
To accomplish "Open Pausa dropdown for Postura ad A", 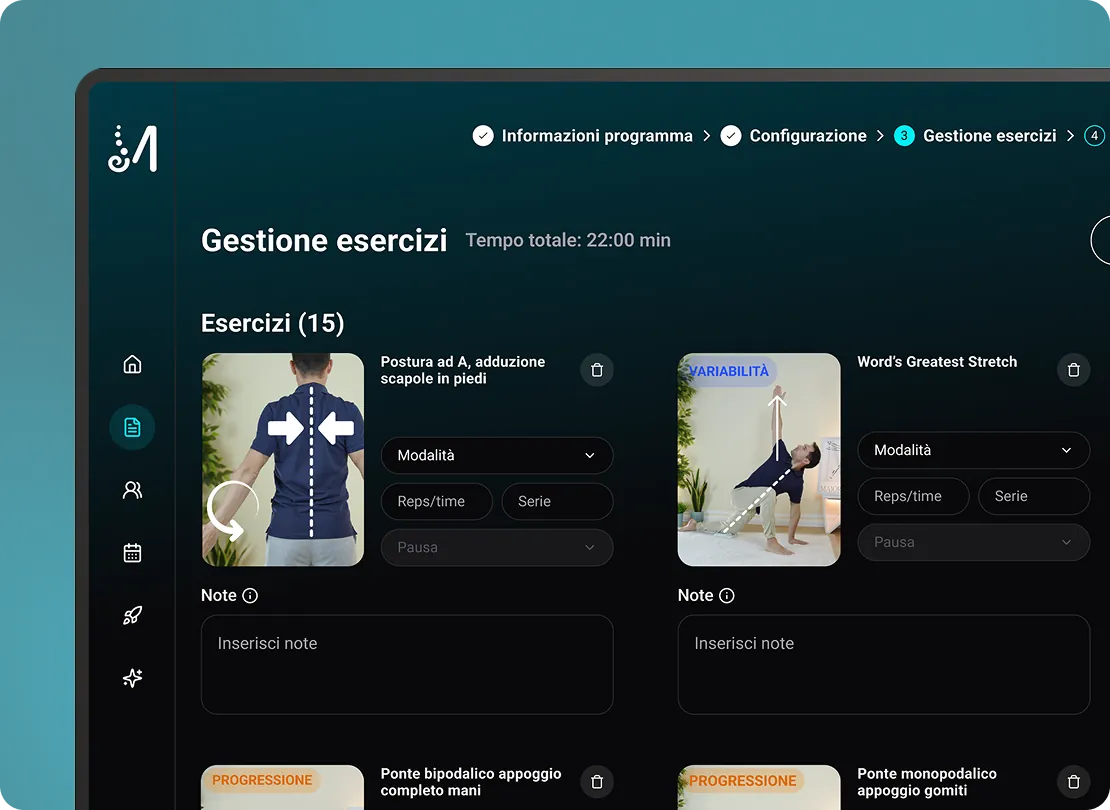I will pyautogui.click(x=497, y=547).
